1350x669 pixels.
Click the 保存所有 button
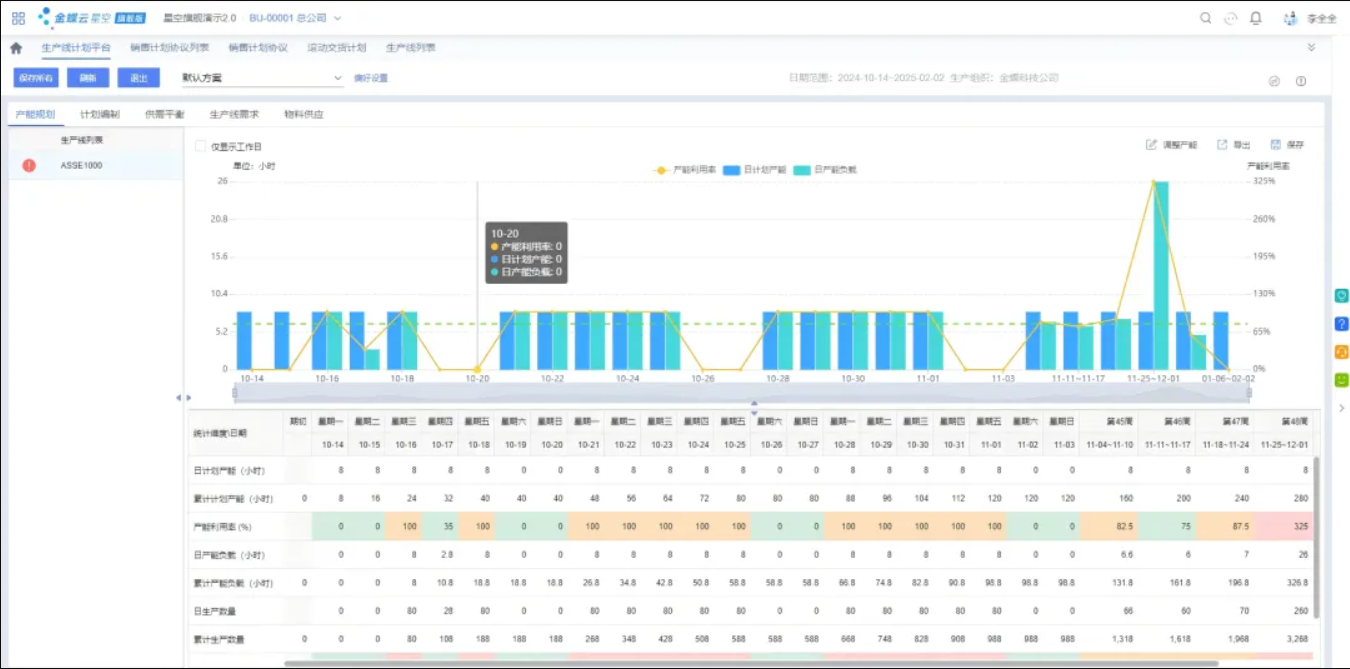click(x=36, y=78)
